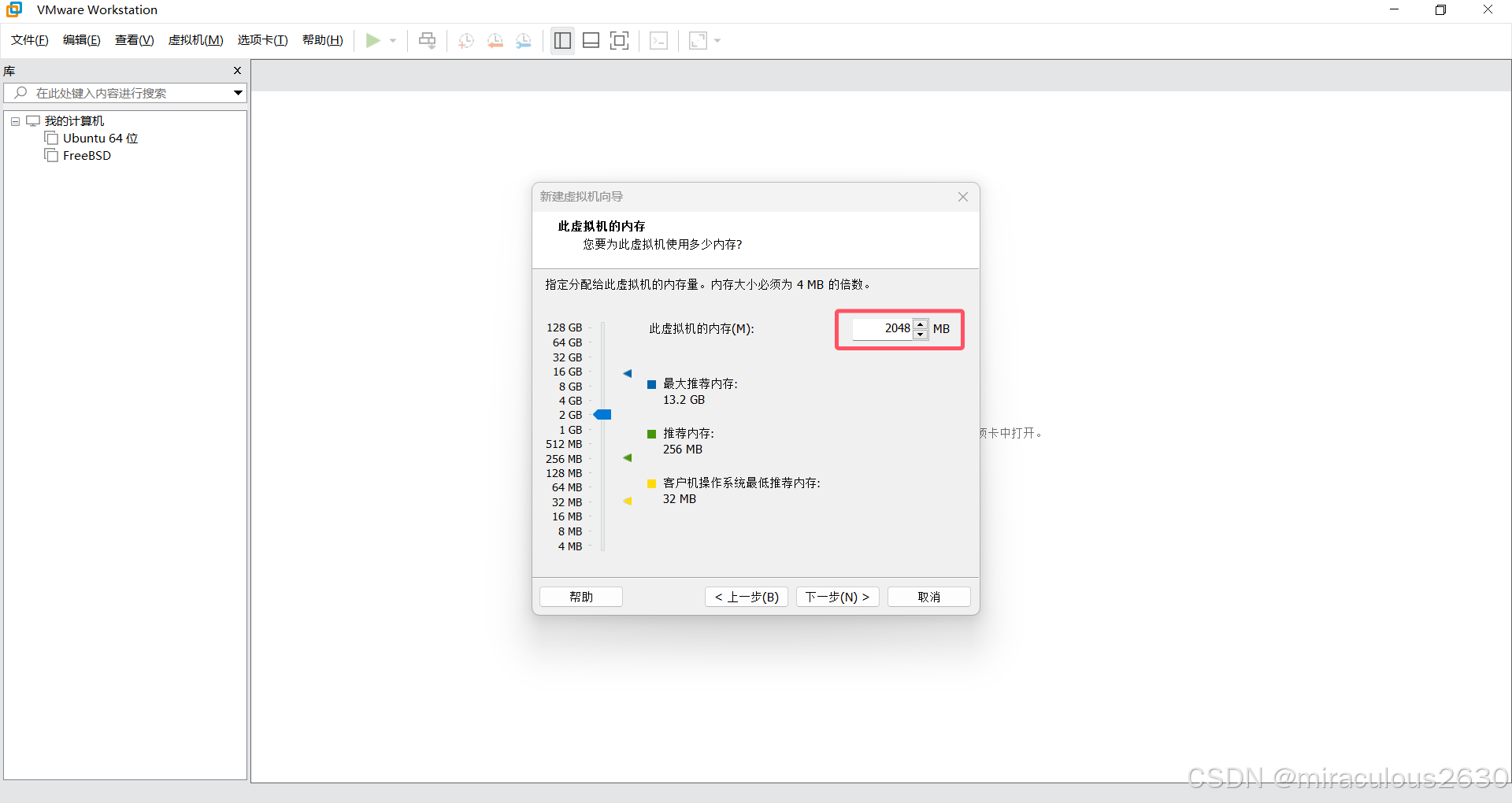
Task: Click the 128 GB scale label
Action: 564,327
